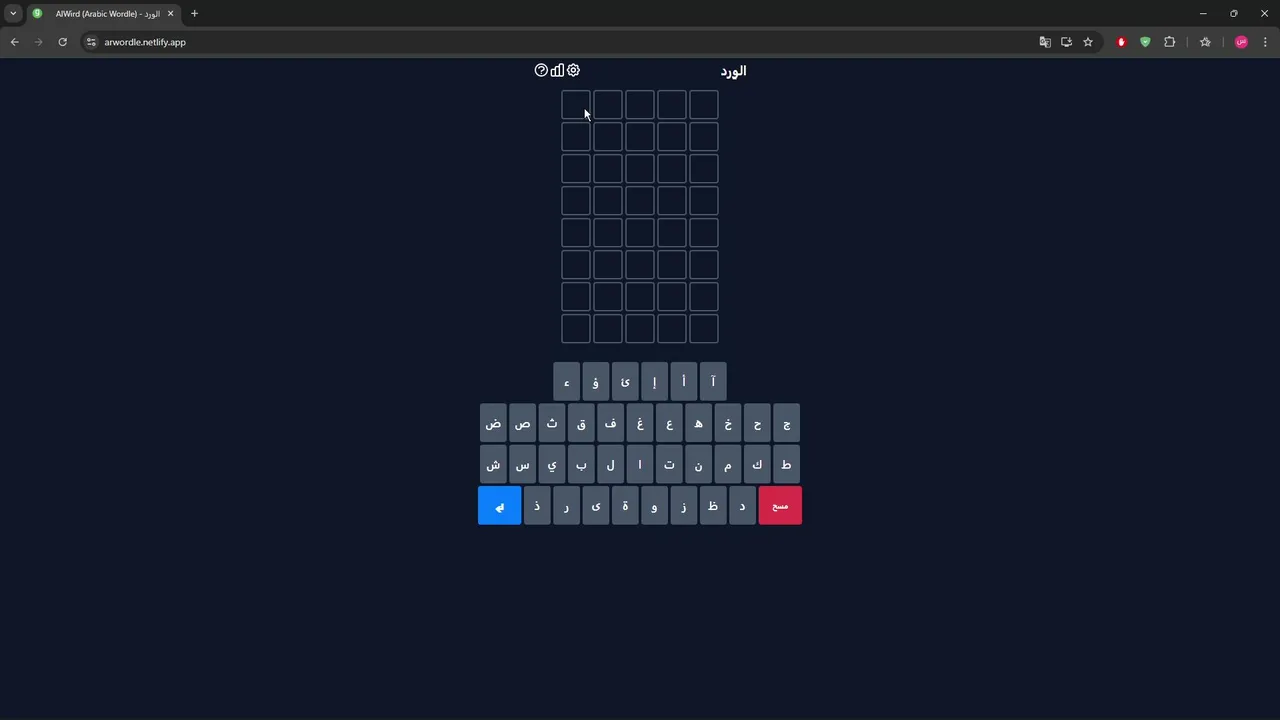
Task: Click the ك key on keyboard
Action: (757, 465)
